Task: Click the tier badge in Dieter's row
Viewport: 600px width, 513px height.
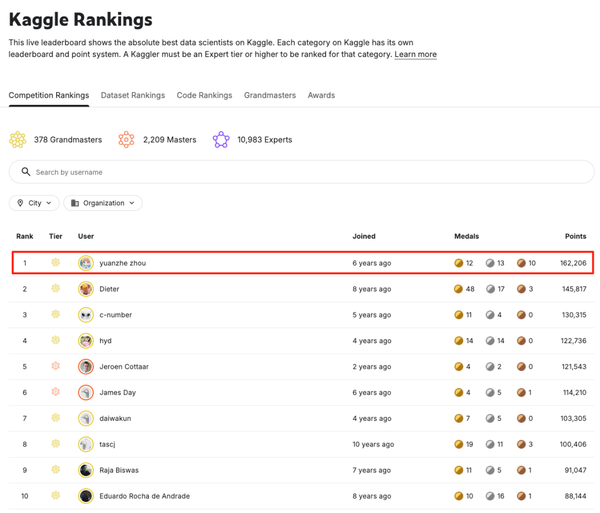Action: (55, 288)
